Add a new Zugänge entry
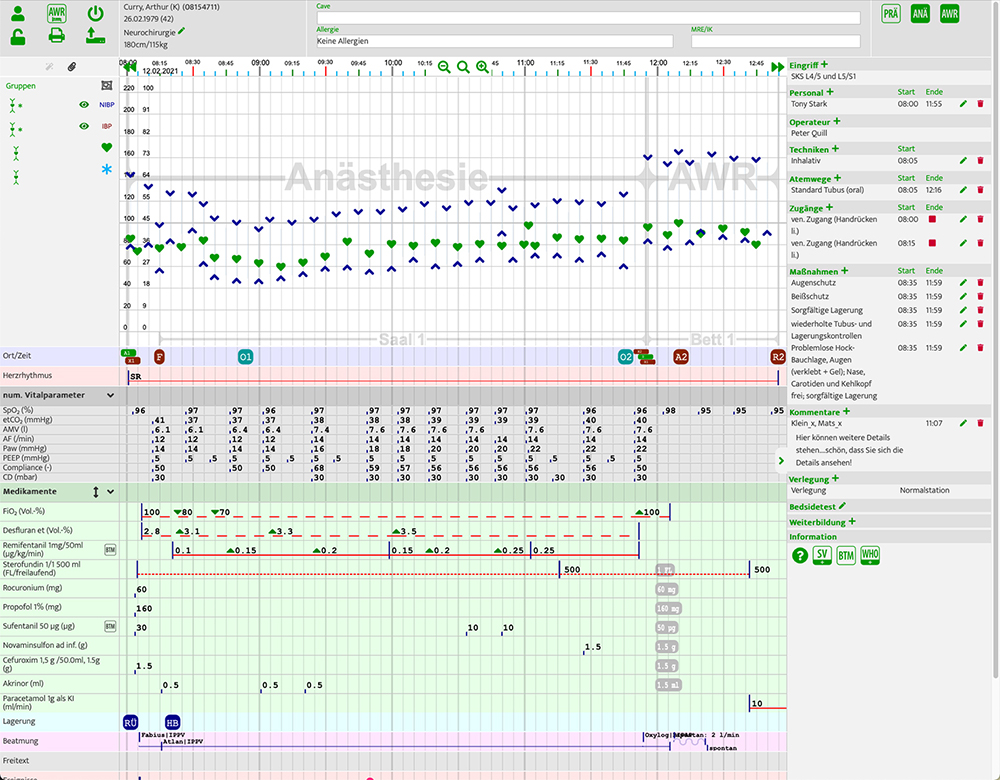 tap(829, 207)
